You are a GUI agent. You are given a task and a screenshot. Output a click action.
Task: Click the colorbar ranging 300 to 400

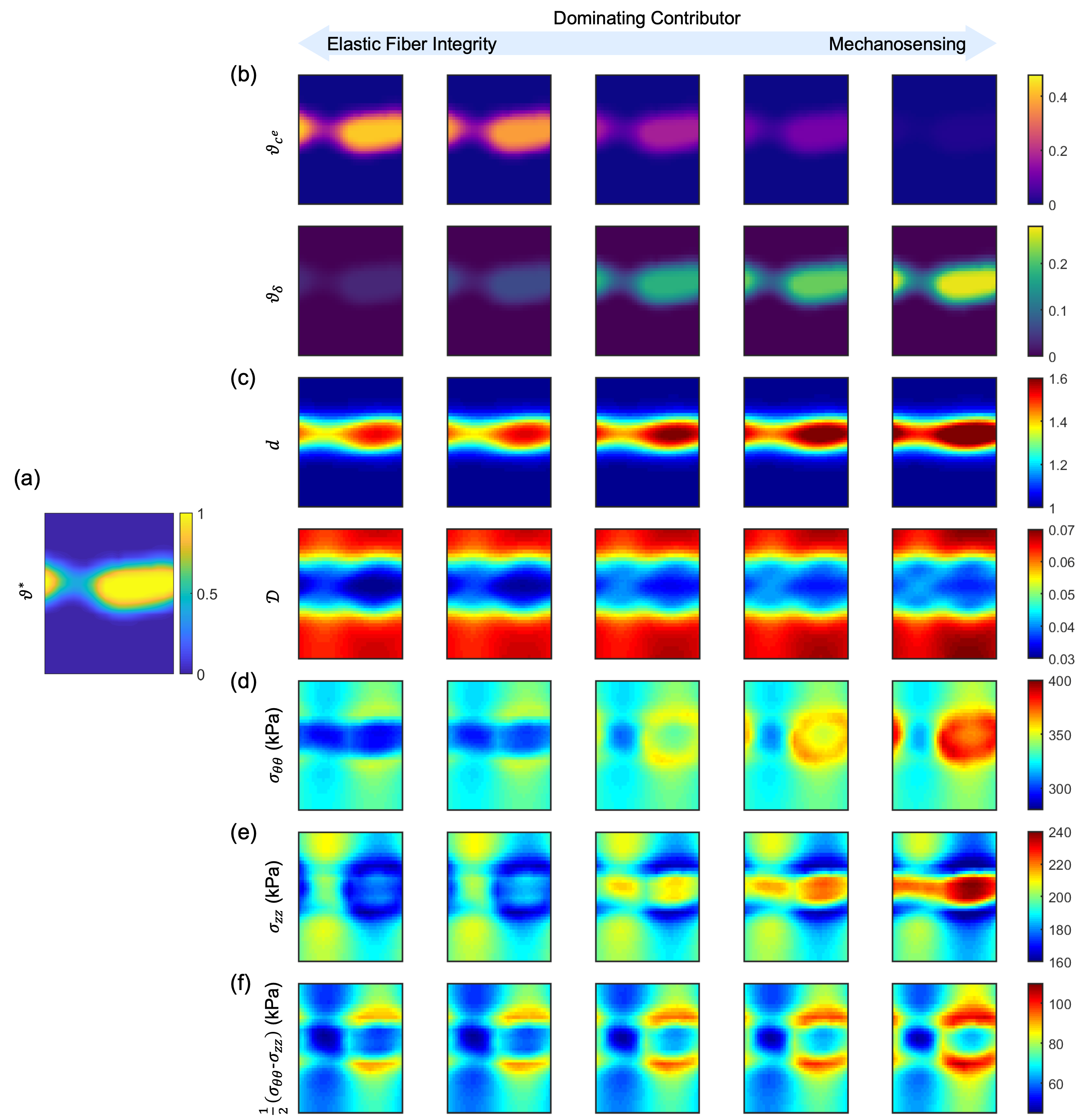point(1035,745)
